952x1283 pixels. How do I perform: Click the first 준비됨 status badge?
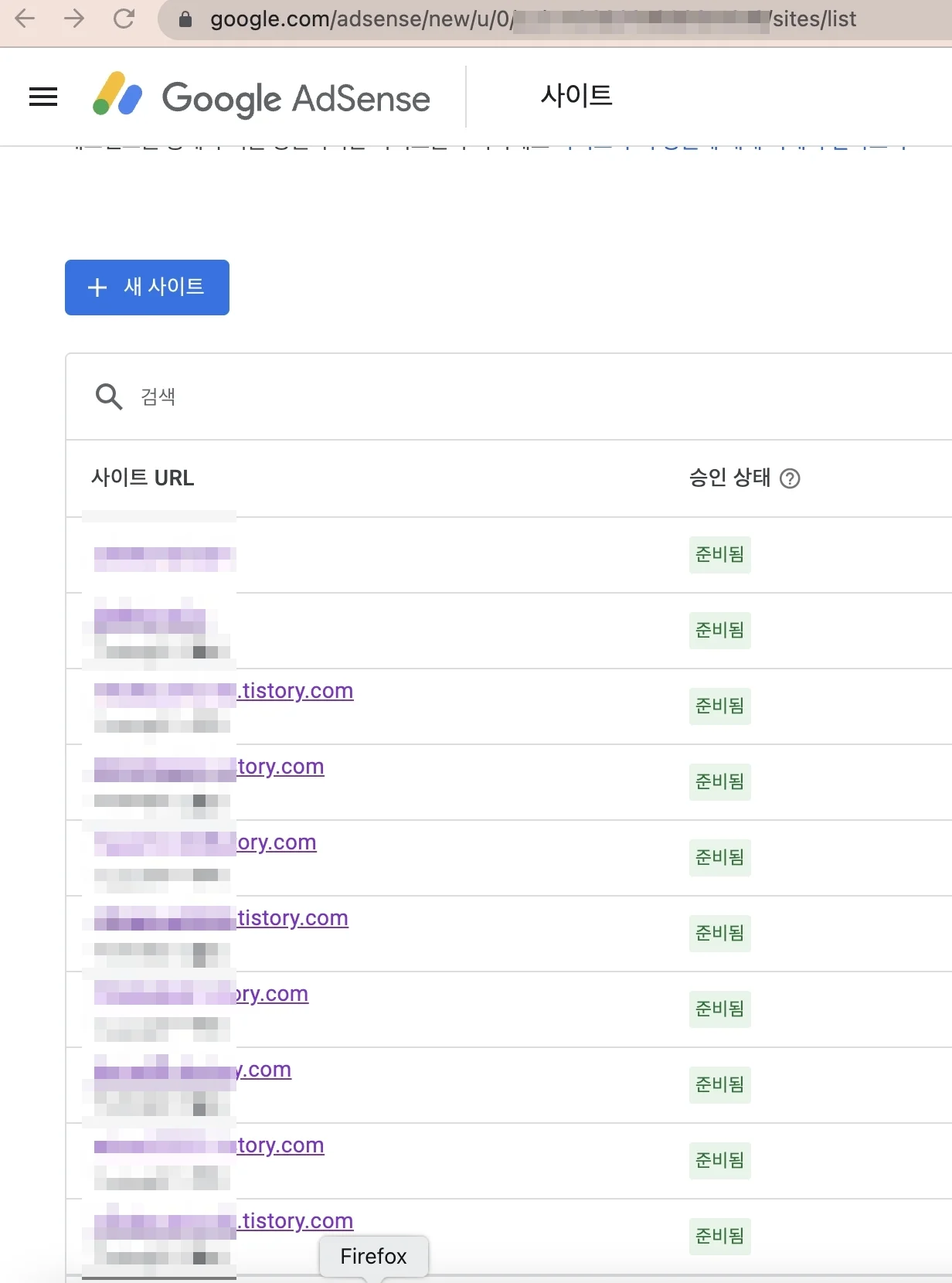point(719,554)
